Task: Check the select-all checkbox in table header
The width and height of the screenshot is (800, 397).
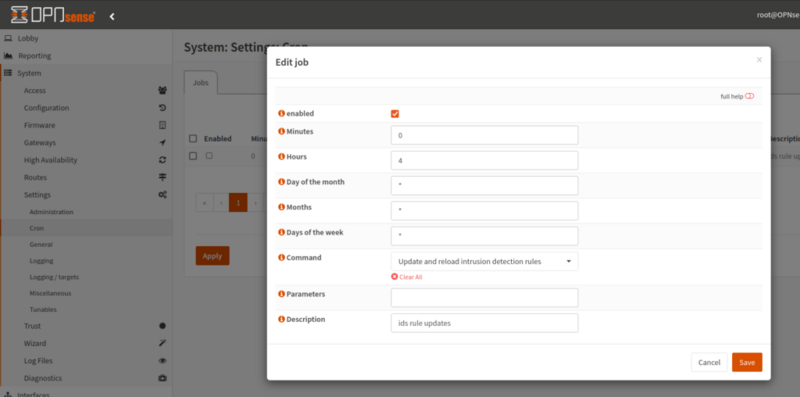Action: tap(193, 138)
